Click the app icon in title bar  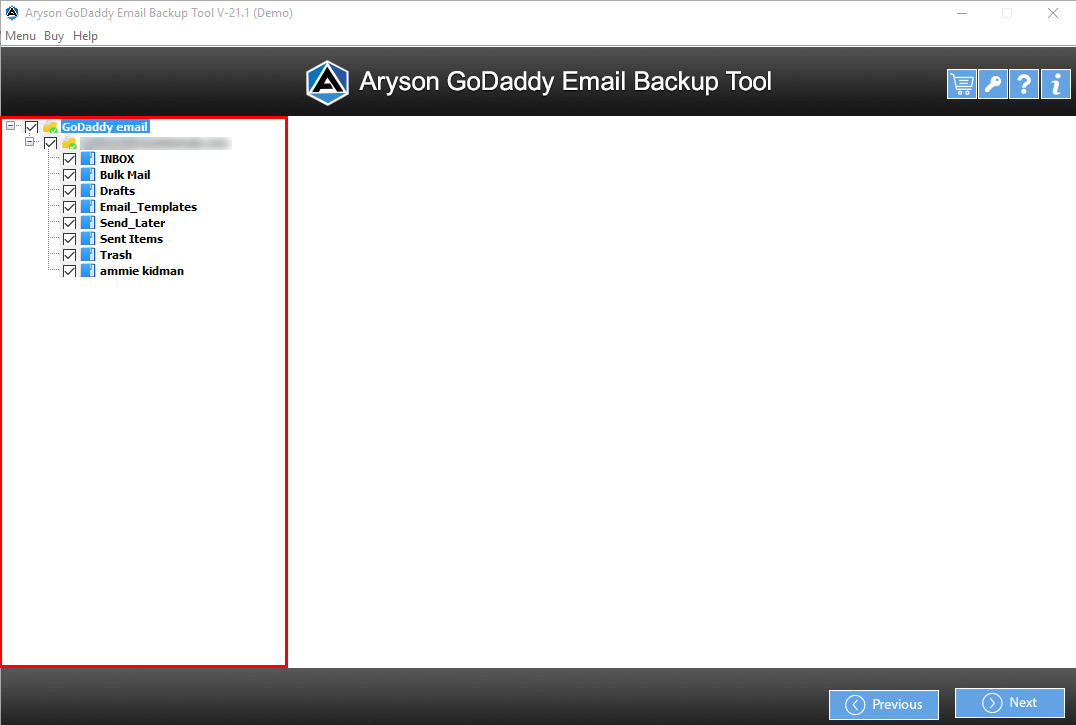click(12, 13)
